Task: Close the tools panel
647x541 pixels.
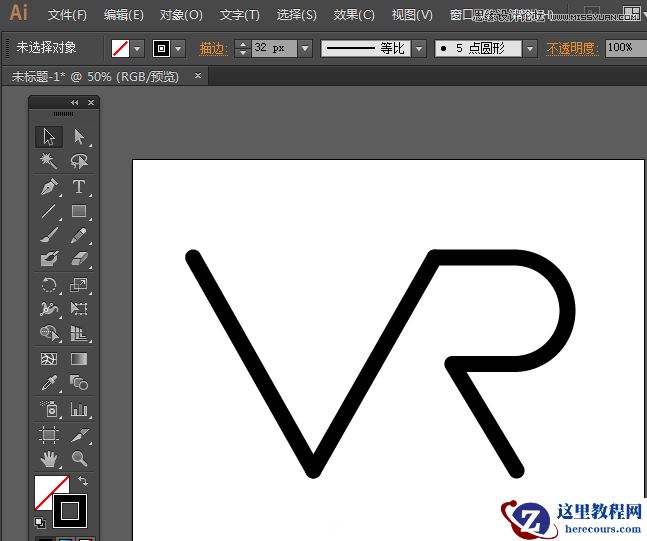Action: [91, 103]
